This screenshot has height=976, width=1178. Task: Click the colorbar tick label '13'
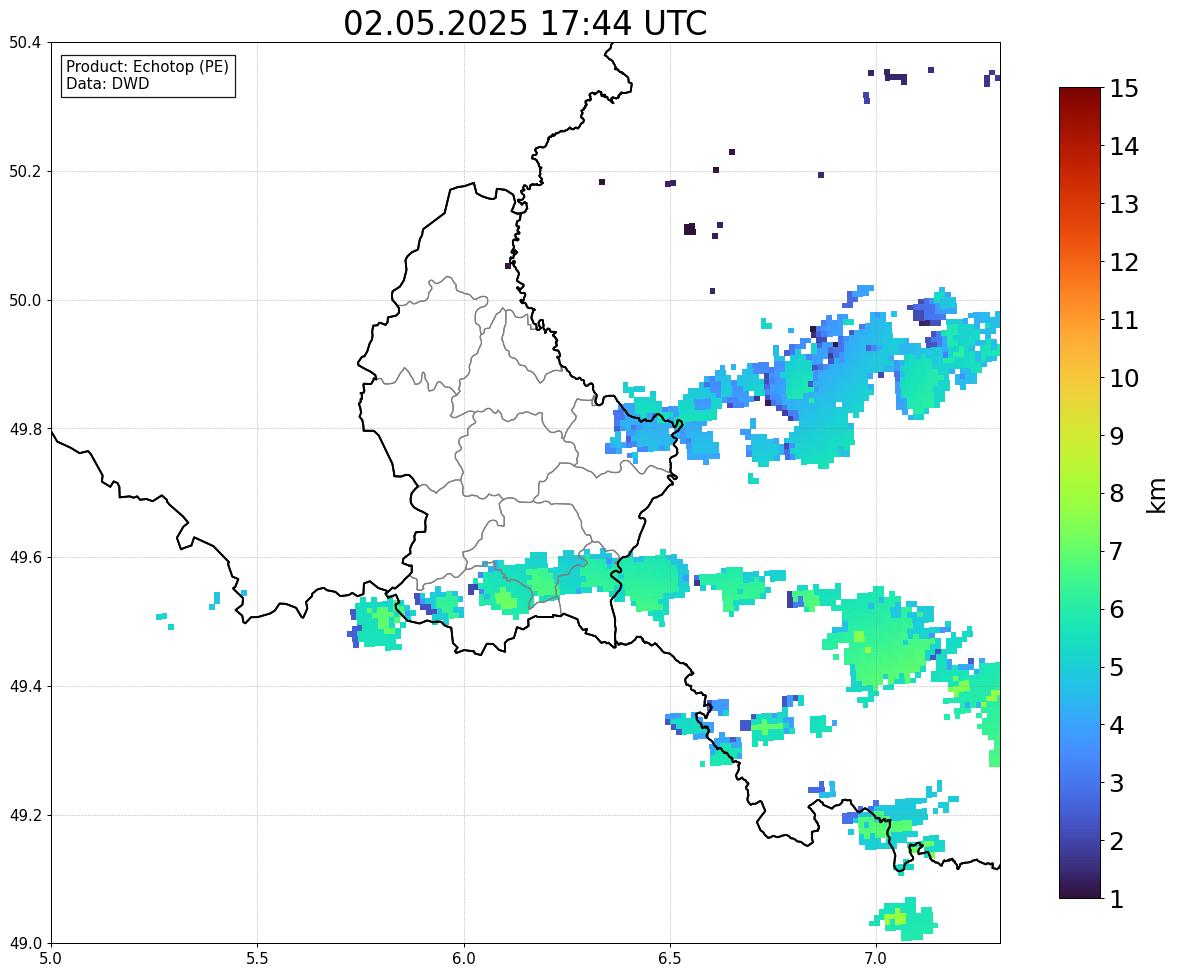(x=1124, y=204)
